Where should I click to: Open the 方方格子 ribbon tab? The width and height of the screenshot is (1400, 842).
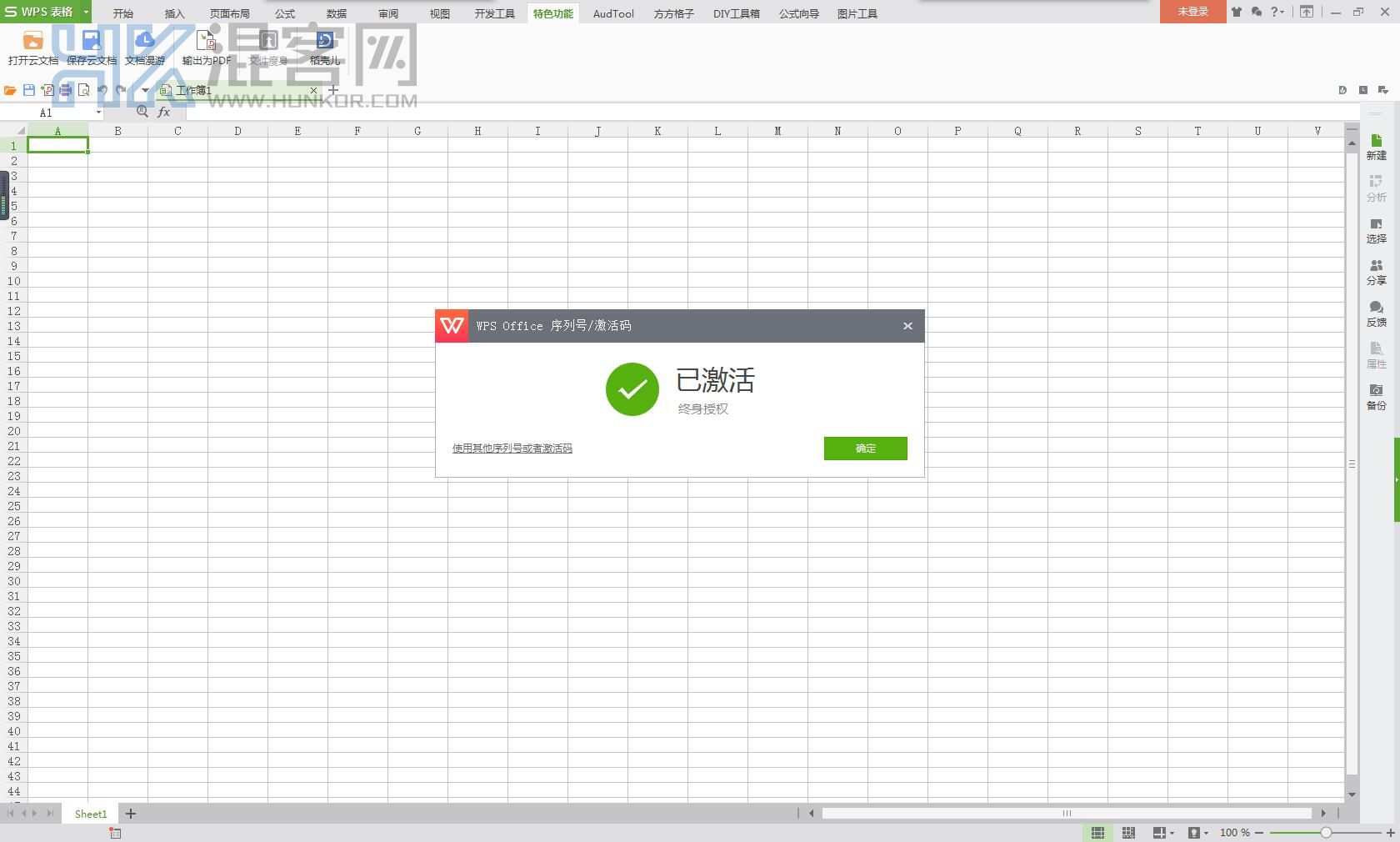tap(674, 13)
